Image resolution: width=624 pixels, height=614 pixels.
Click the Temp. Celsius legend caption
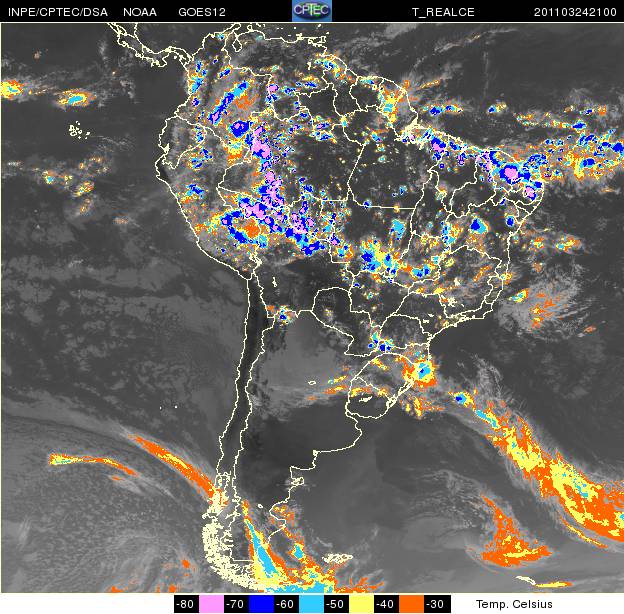514,604
